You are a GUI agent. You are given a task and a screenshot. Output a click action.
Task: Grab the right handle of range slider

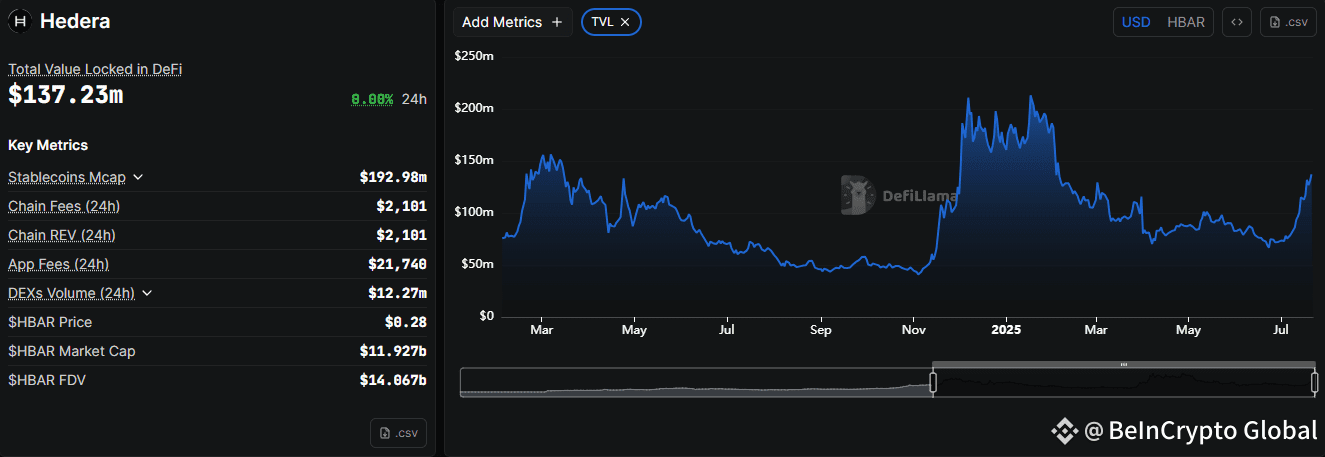[1315, 382]
